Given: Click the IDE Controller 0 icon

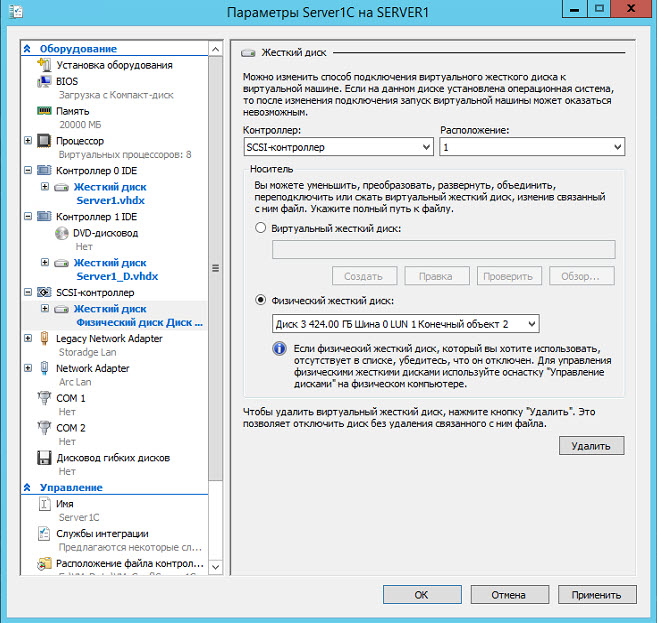Looking at the screenshot, I should point(44,171).
